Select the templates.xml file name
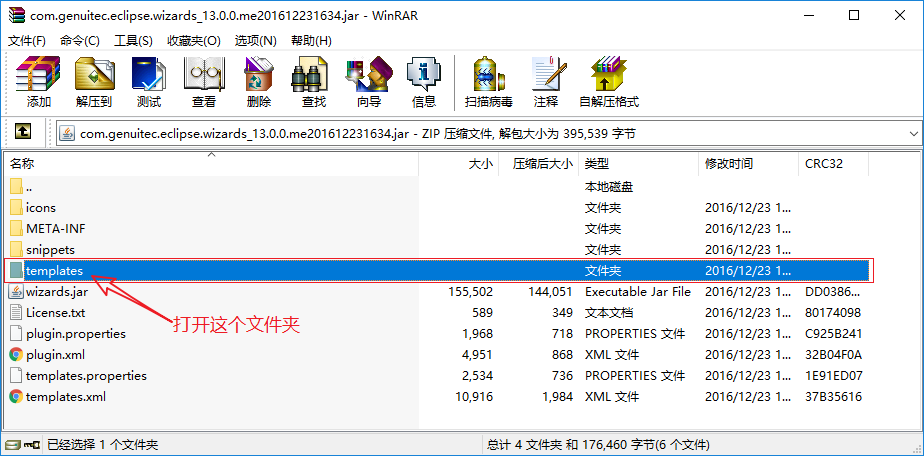 [66, 396]
